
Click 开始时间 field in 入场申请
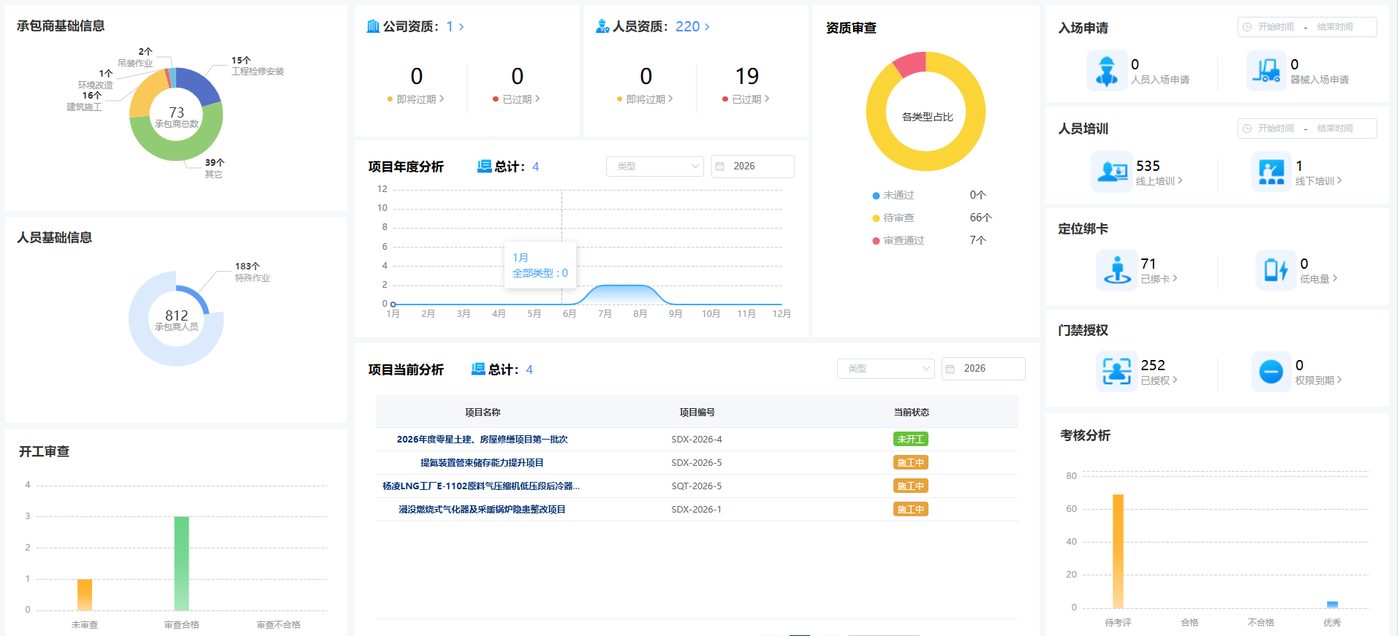[x=1277, y=27]
